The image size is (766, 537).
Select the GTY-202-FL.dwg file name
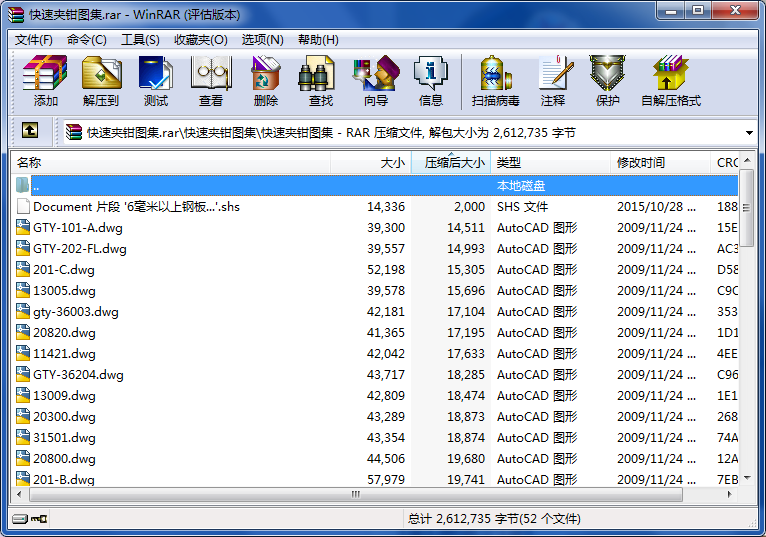pos(80,249)
